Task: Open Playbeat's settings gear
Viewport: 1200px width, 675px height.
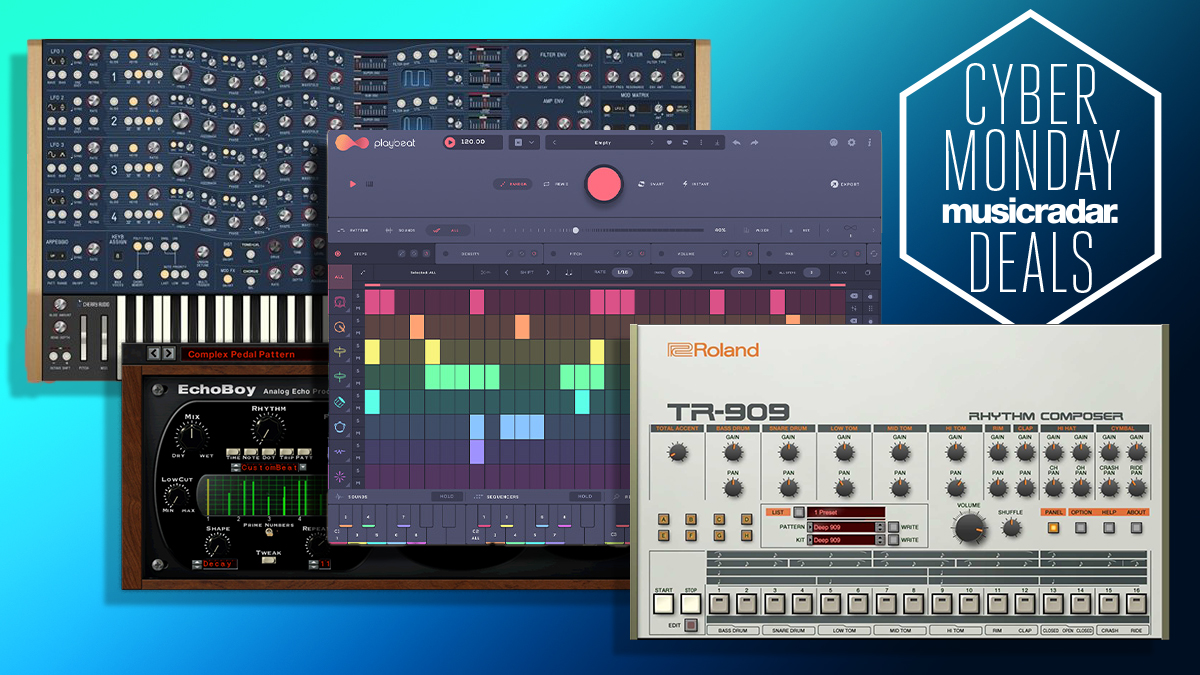Action: pos(852,143)
